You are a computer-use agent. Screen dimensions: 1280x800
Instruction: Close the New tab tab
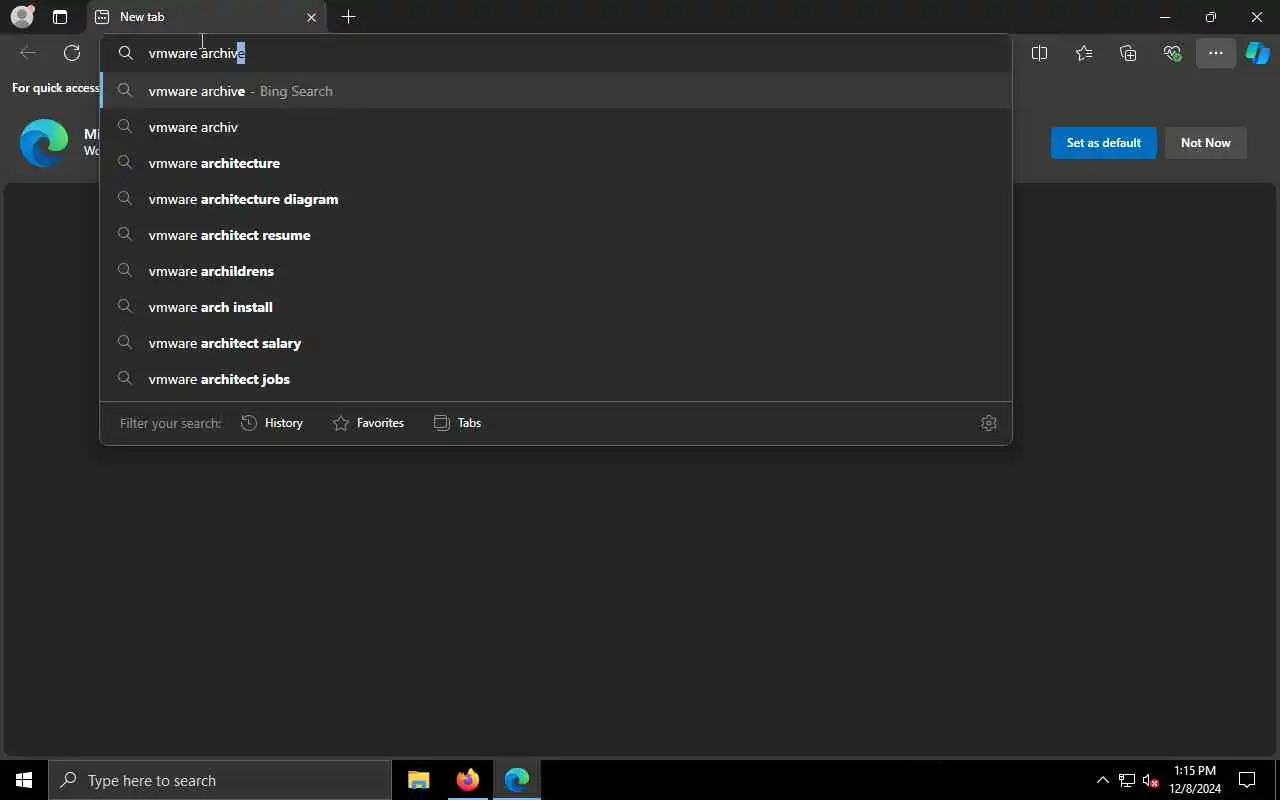311,17
